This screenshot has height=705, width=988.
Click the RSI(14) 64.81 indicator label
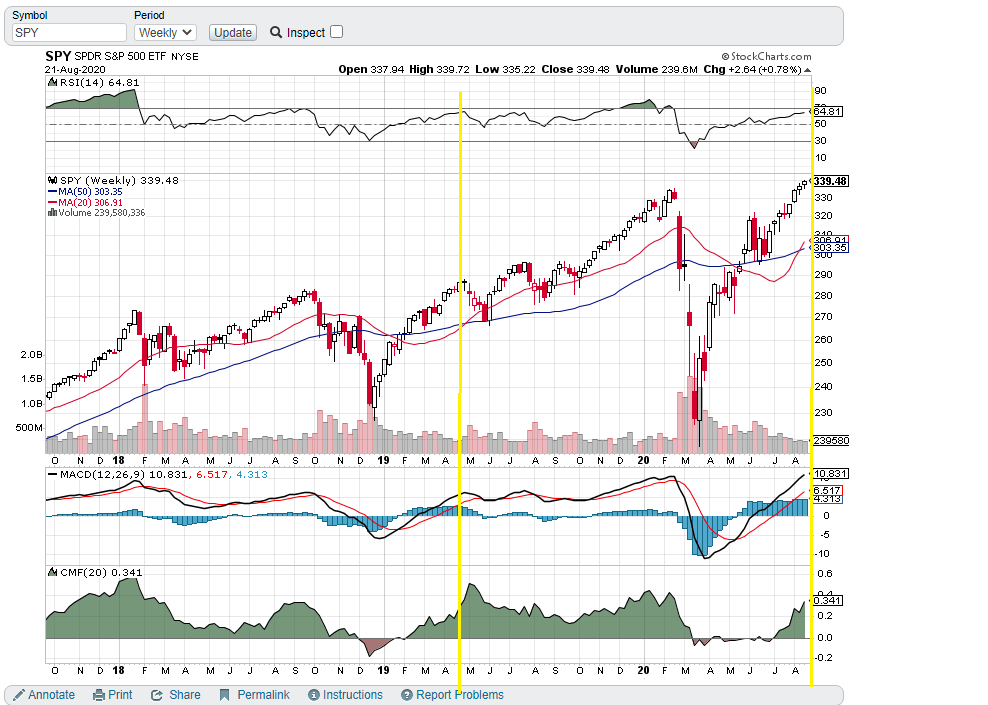(x=94, y=83)
